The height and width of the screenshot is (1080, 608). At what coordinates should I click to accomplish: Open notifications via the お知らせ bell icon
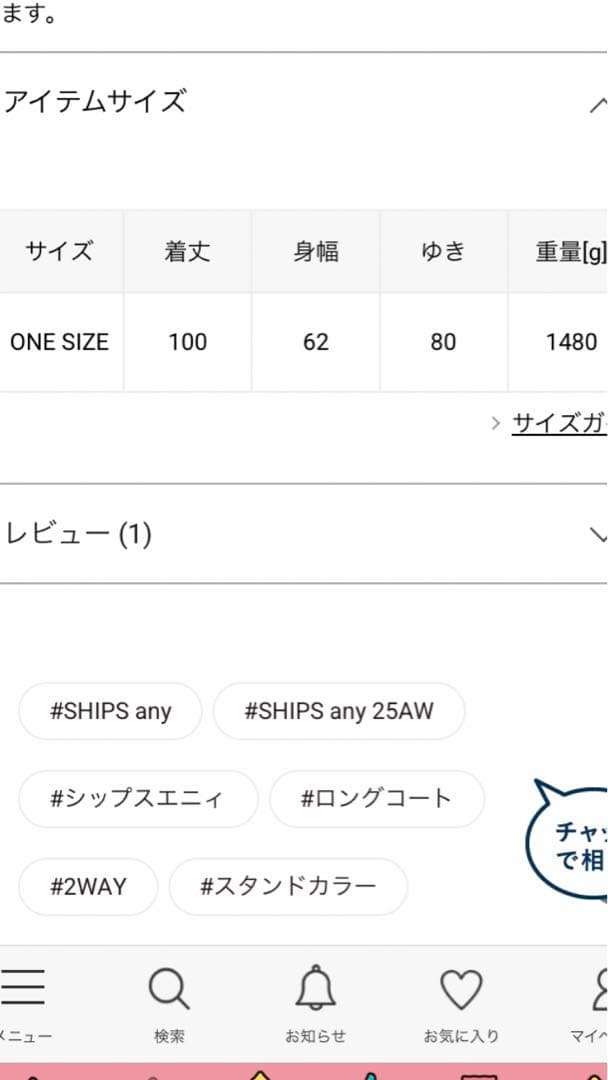314,990
